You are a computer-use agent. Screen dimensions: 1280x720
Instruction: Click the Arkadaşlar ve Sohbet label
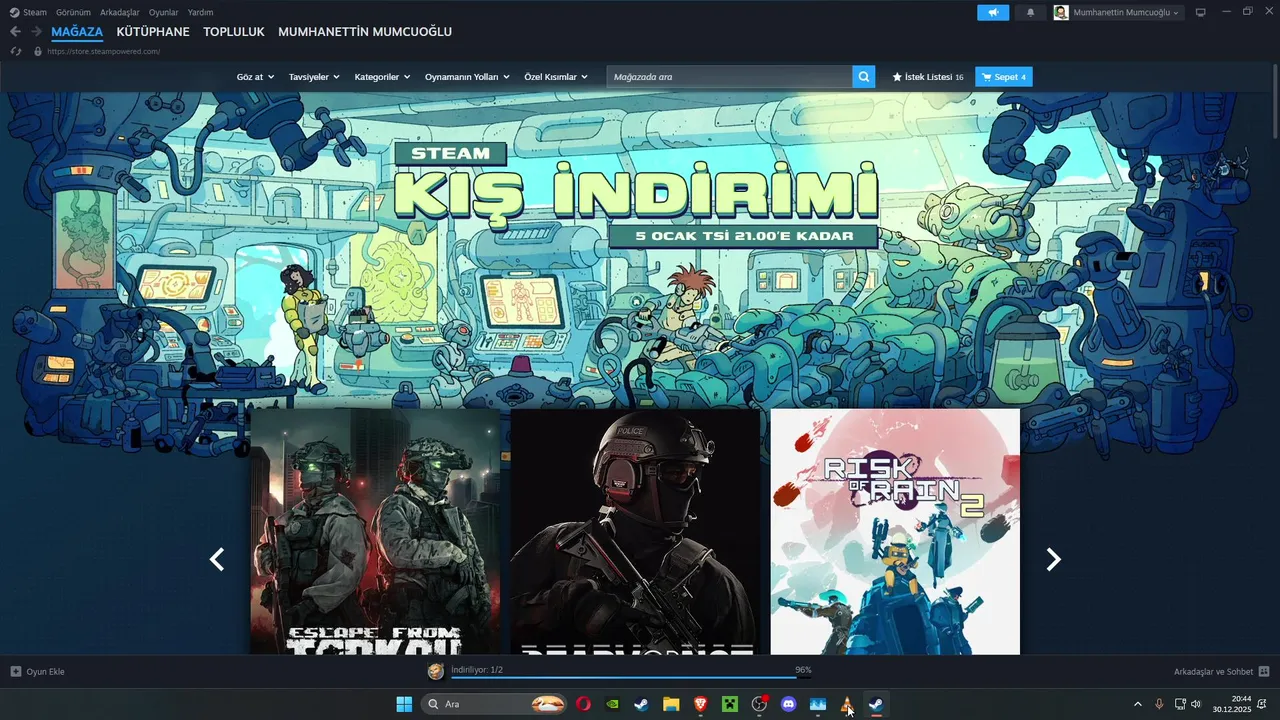click(1213, 671)
